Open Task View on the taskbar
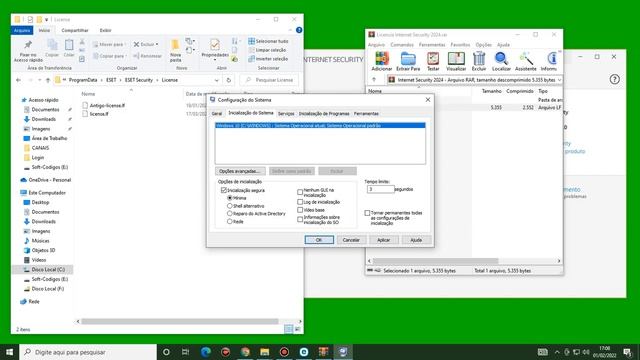640x360 pixels. [x=185, y=351]
